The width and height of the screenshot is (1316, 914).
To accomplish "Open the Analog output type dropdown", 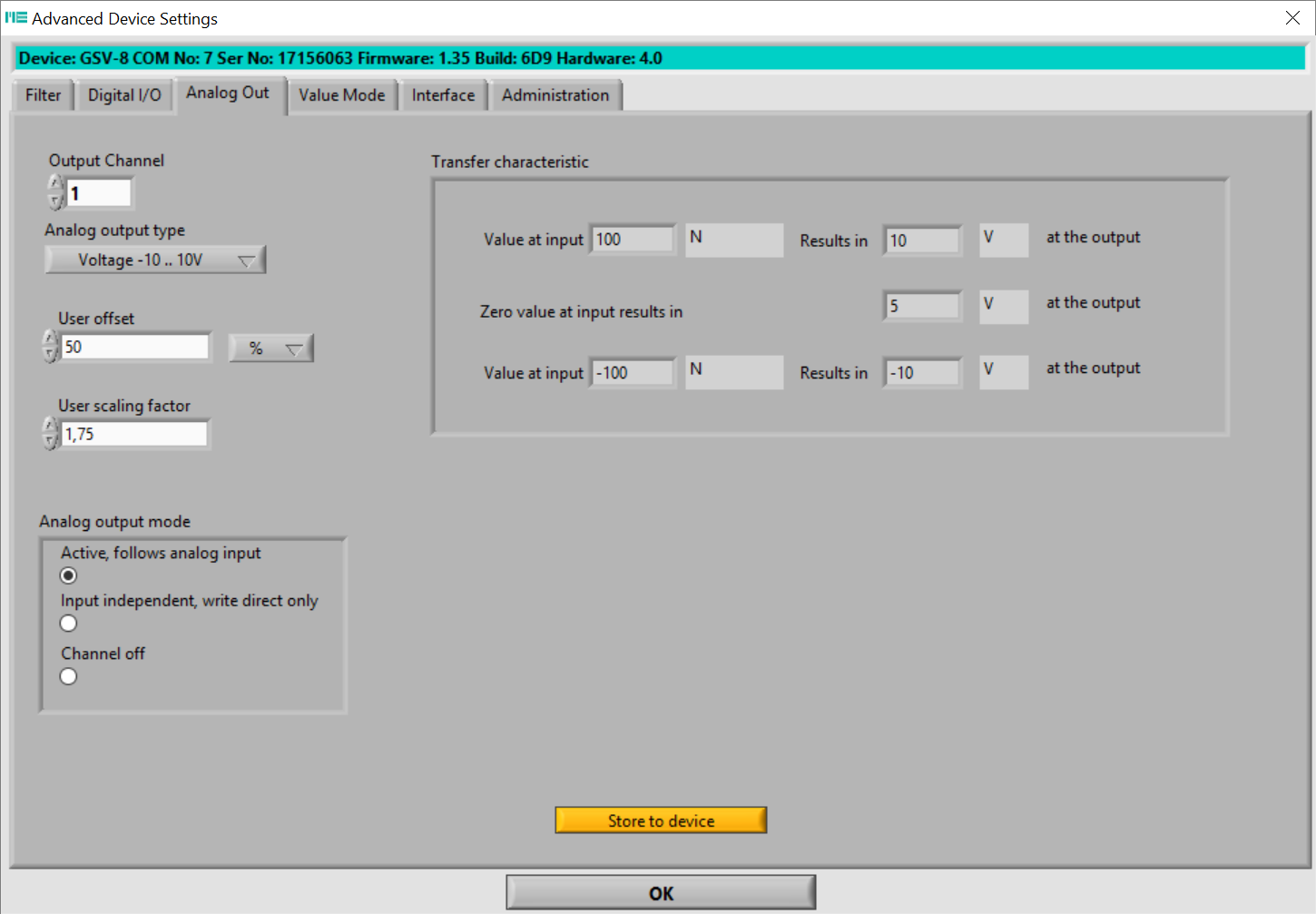I will coord(155,260).
